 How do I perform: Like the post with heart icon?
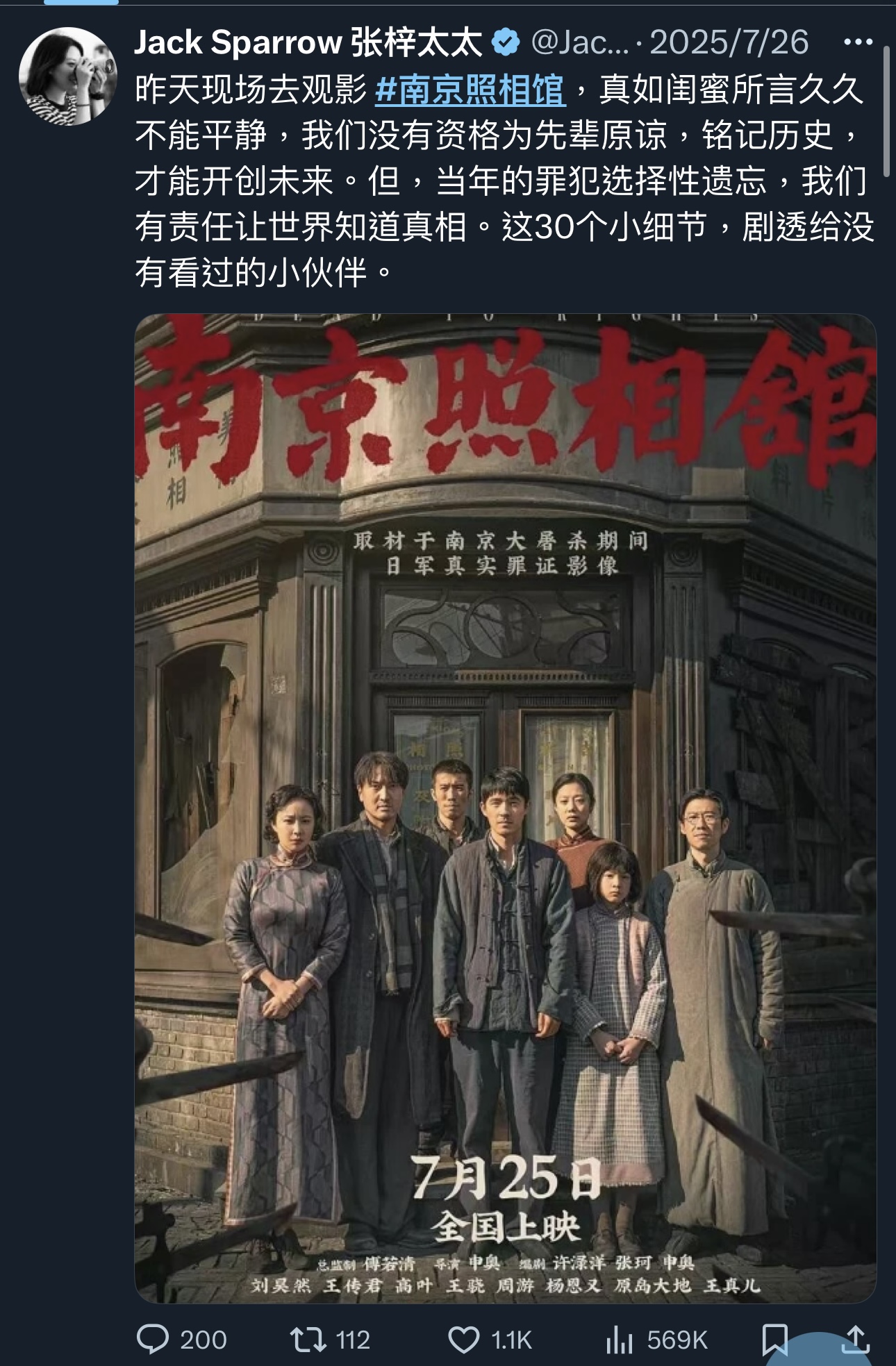(x=463, y=1339)
